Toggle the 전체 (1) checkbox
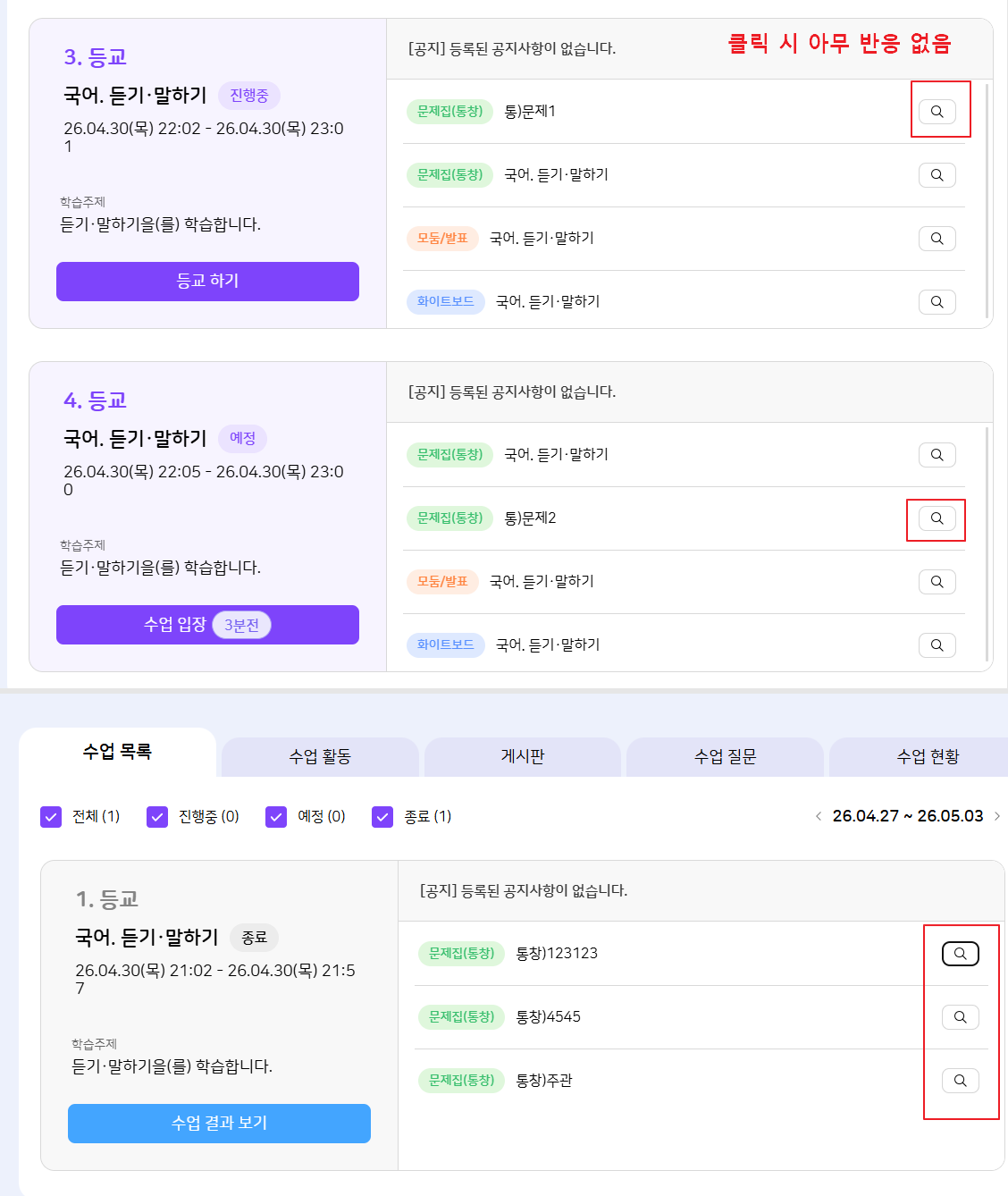 click(x=51, y=817)
